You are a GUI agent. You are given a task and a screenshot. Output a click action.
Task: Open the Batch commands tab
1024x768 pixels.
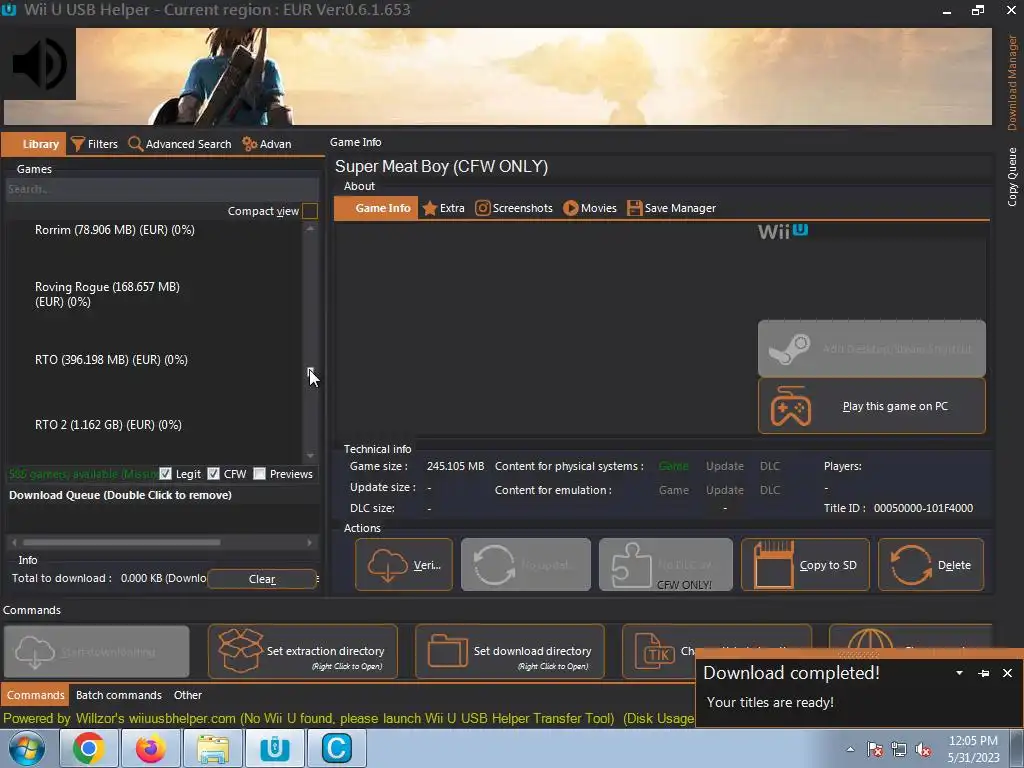tap(118, 695)
